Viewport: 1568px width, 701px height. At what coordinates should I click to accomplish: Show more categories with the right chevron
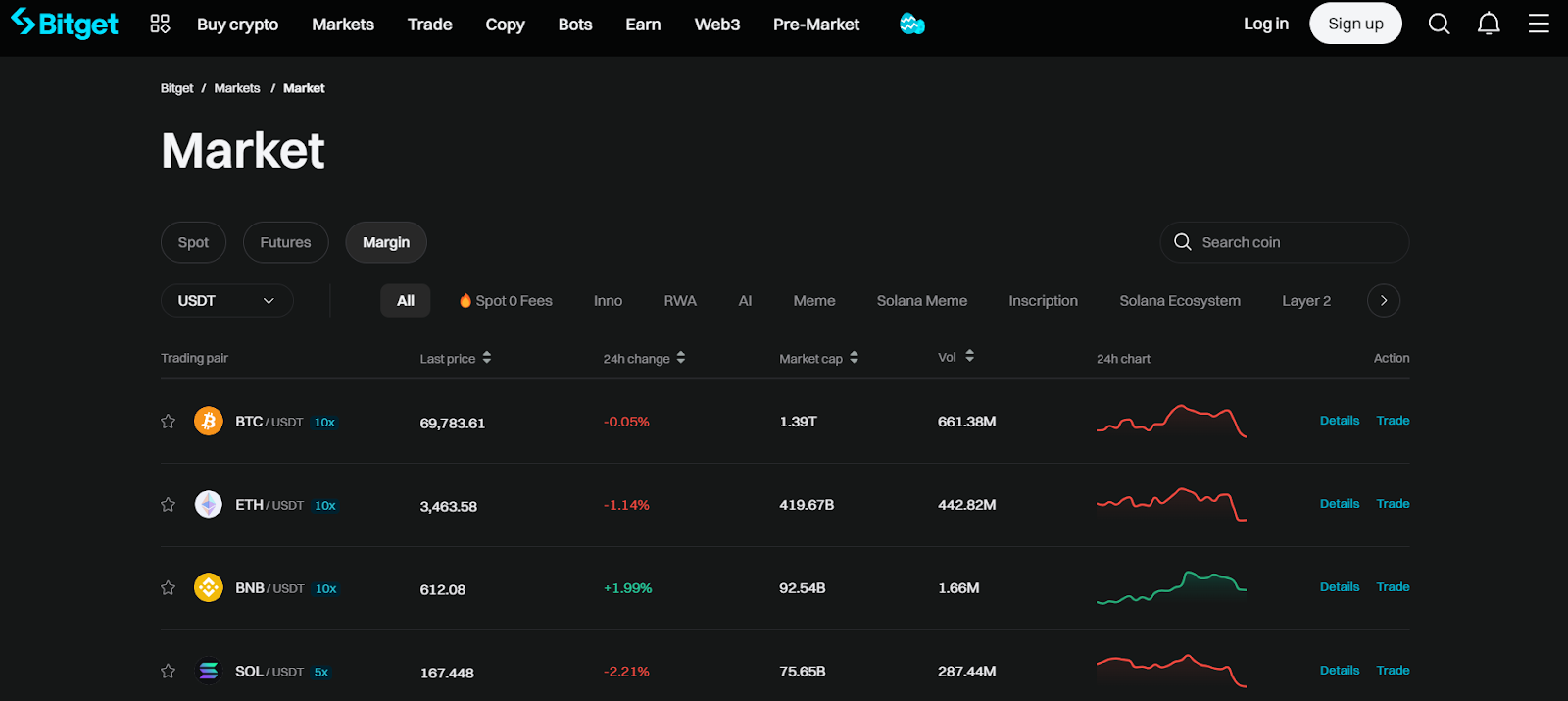point(1384,301)
